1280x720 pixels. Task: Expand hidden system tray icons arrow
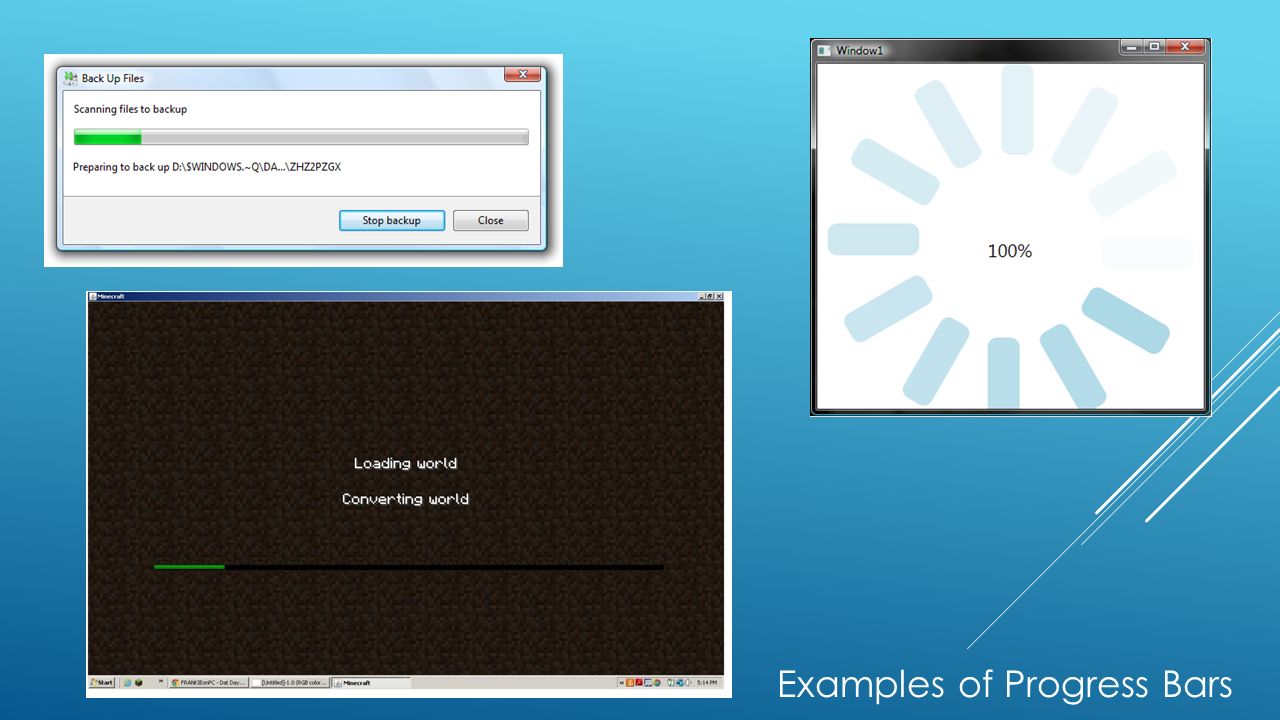point(621,682)
